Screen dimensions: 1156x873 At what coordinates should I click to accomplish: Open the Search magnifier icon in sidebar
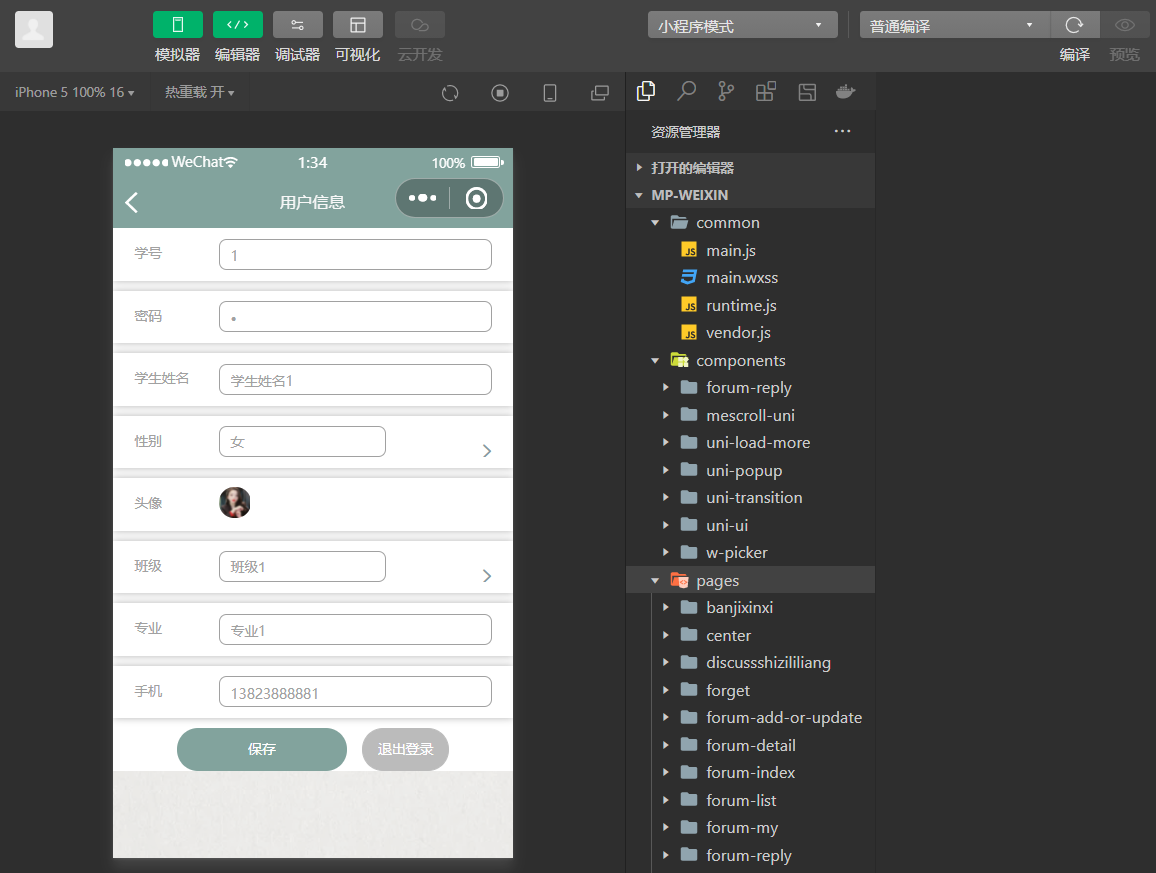(686, 91)
